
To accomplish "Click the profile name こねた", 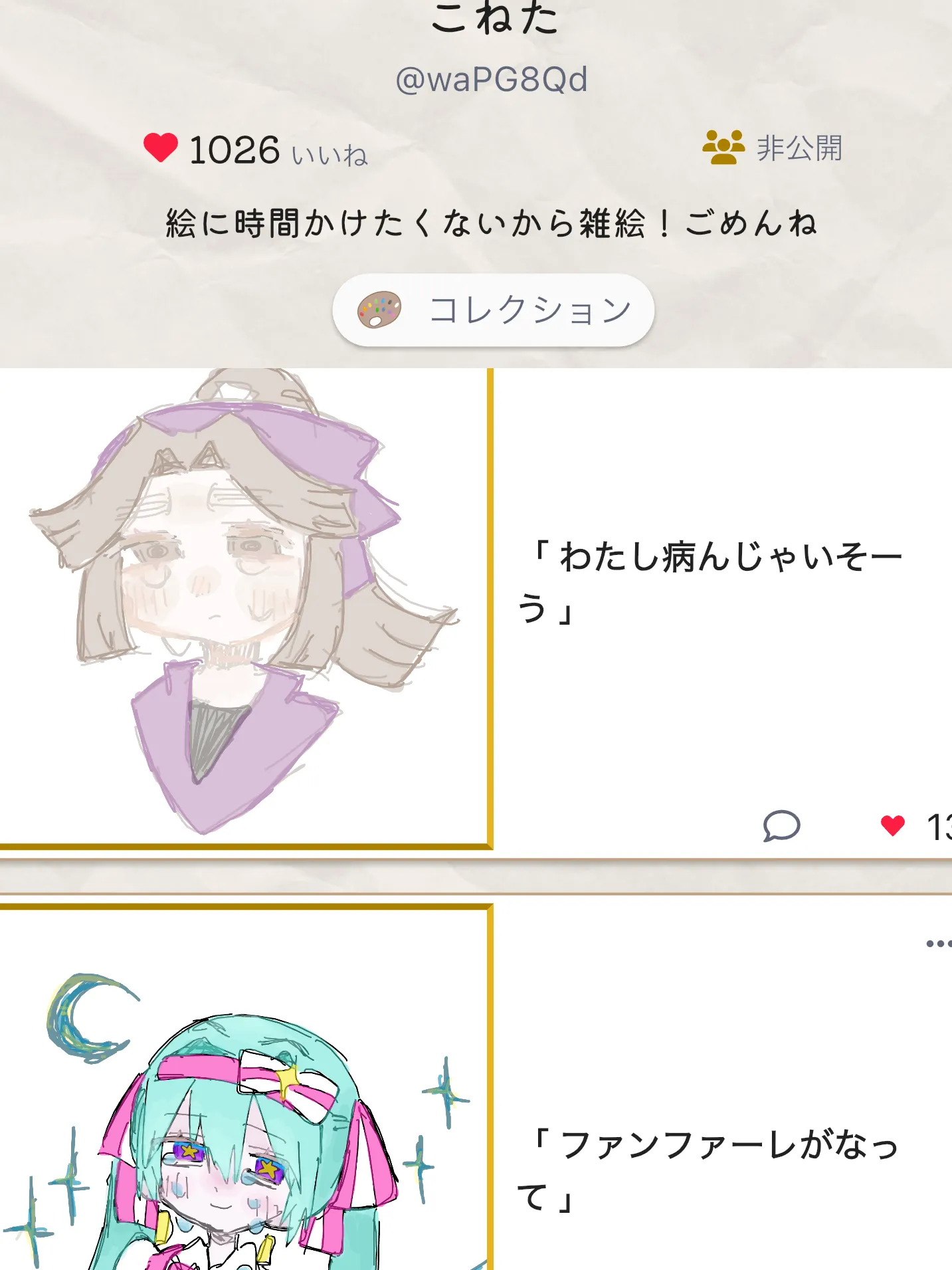I will click(x=494, y=17).
